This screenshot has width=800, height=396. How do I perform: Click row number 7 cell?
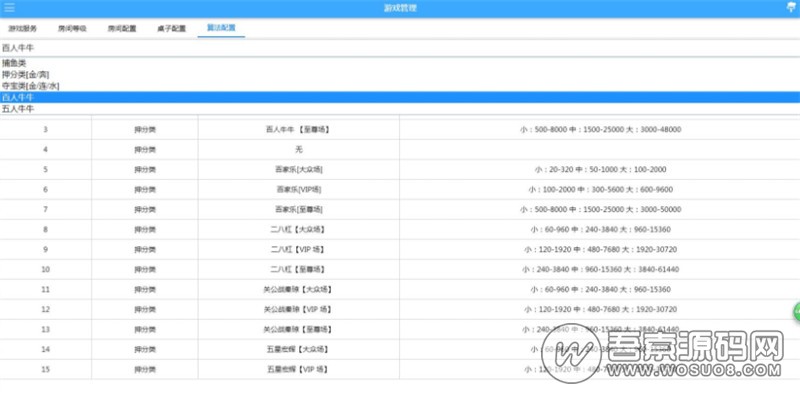(45, 209)
